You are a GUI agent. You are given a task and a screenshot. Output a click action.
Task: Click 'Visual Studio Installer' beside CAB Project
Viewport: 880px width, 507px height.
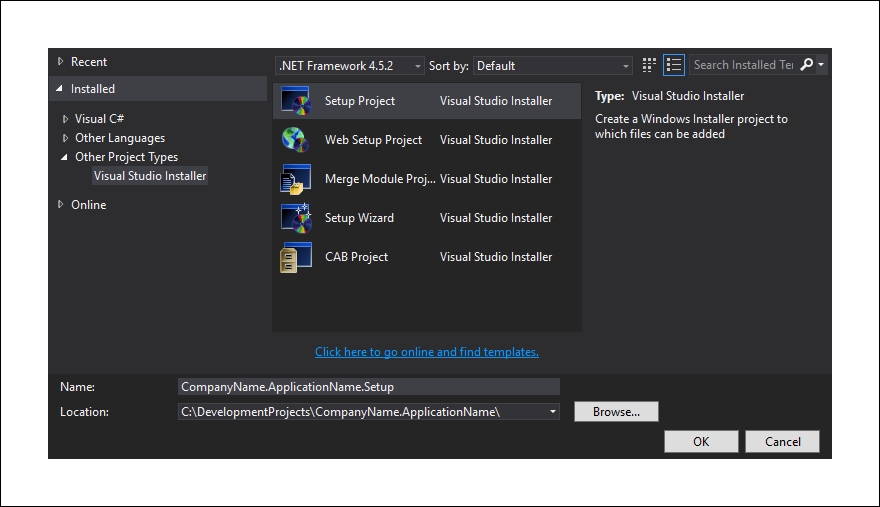(x=496, y=257)
